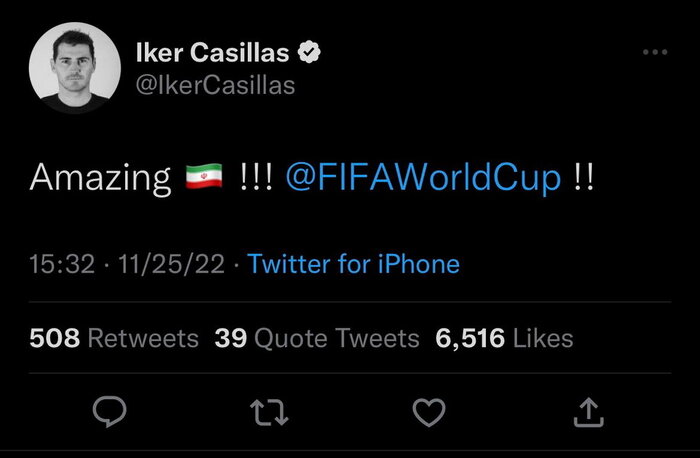The image size is (700, 458).
Task: Open the three-dot more options menu
Action: click(x=655, y=52)
